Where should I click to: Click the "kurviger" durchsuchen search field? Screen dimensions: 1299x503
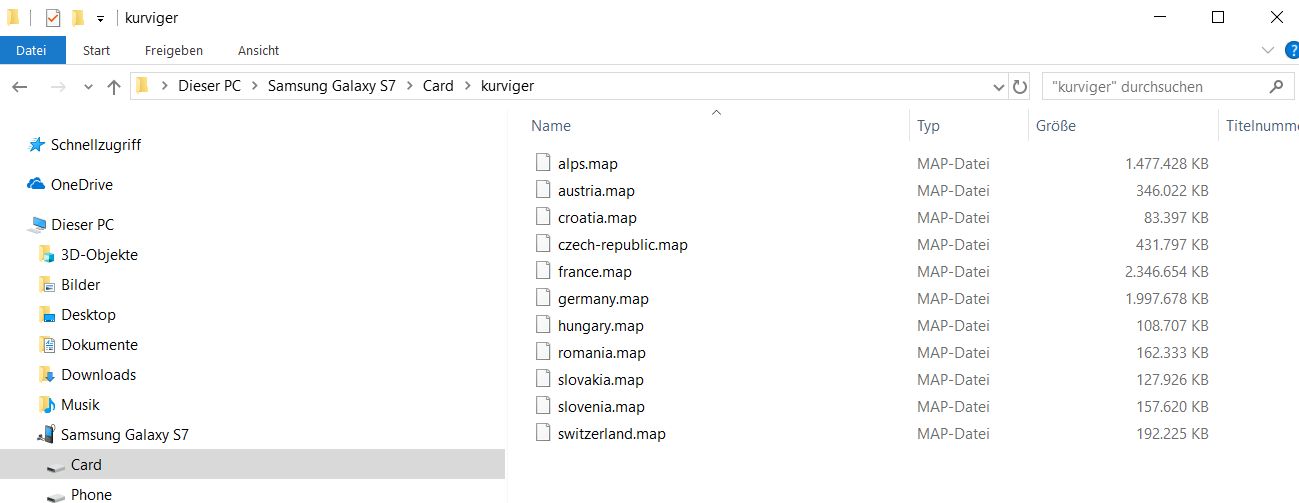click(x=1150, y=87)
